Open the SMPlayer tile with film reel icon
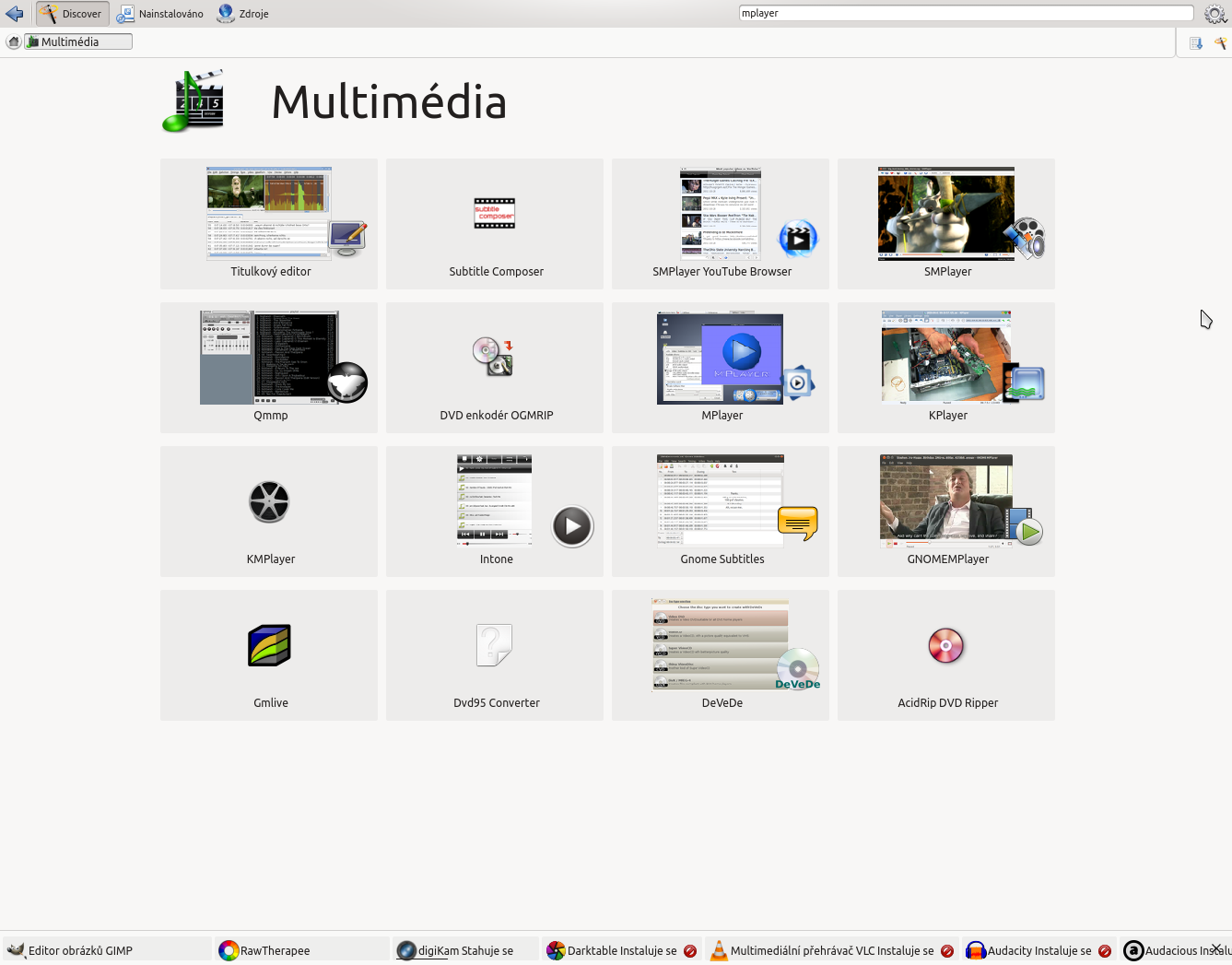 click(946, 224)
